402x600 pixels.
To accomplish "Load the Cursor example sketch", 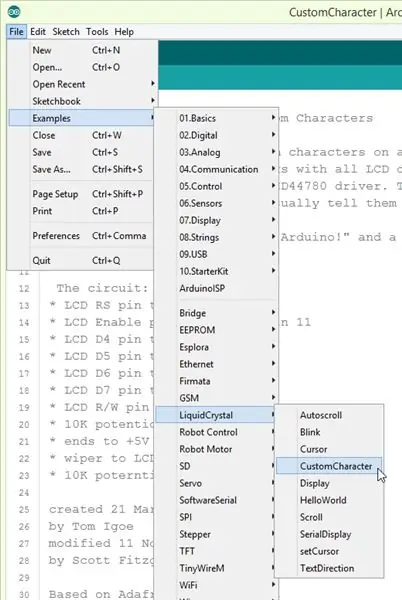I will click(x=329, y=449).
